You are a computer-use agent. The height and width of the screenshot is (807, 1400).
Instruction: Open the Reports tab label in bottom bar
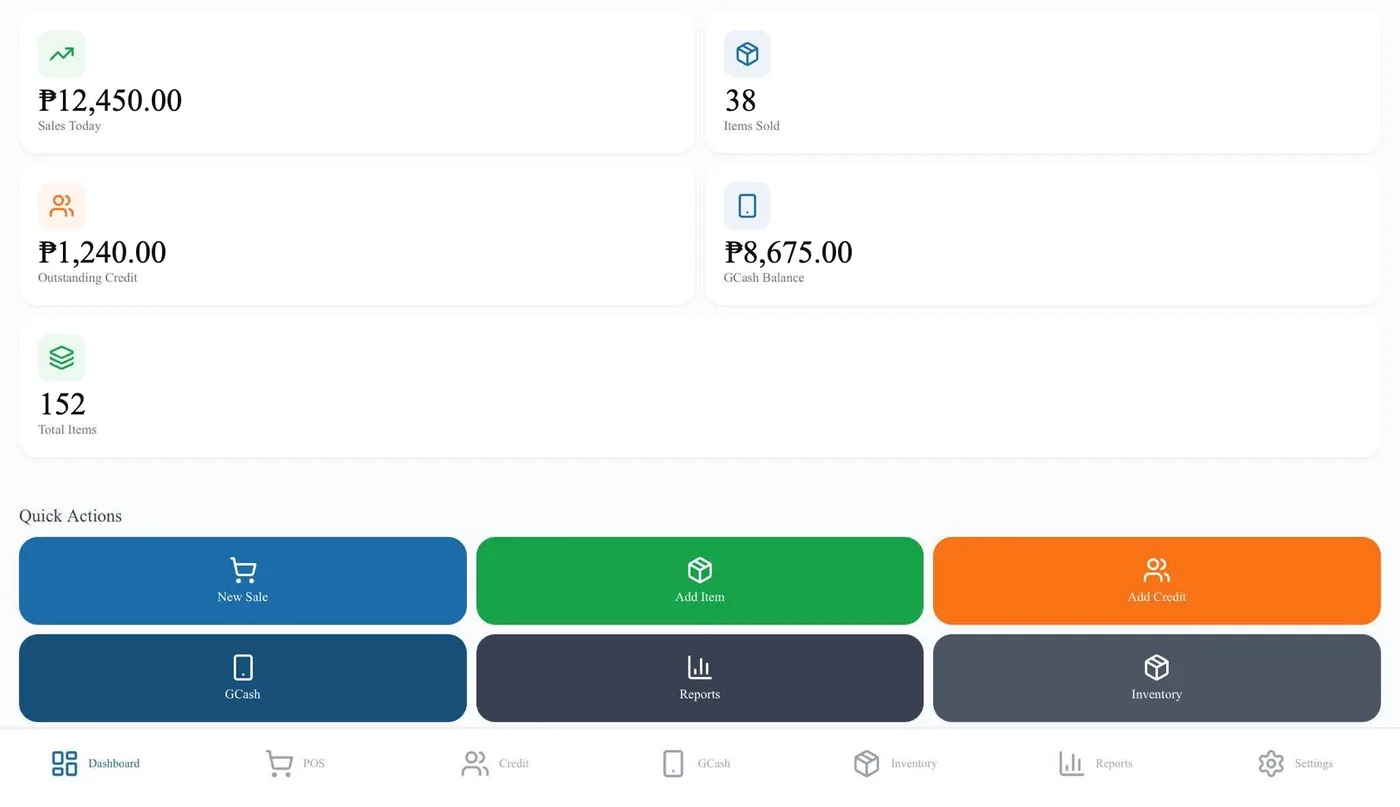(x=1114, y=764)
